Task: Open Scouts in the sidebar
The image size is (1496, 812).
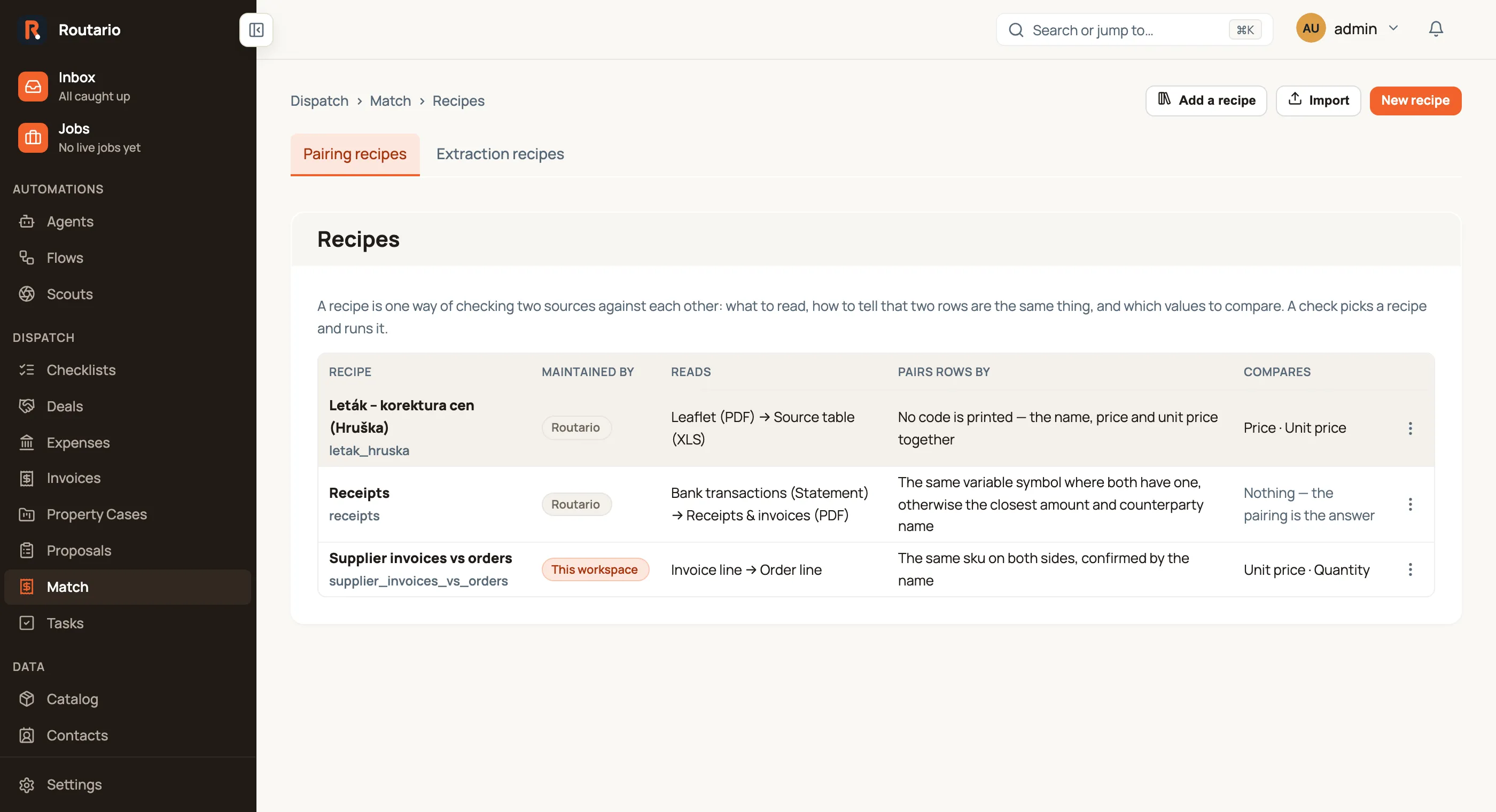Action: coord(128,294)
